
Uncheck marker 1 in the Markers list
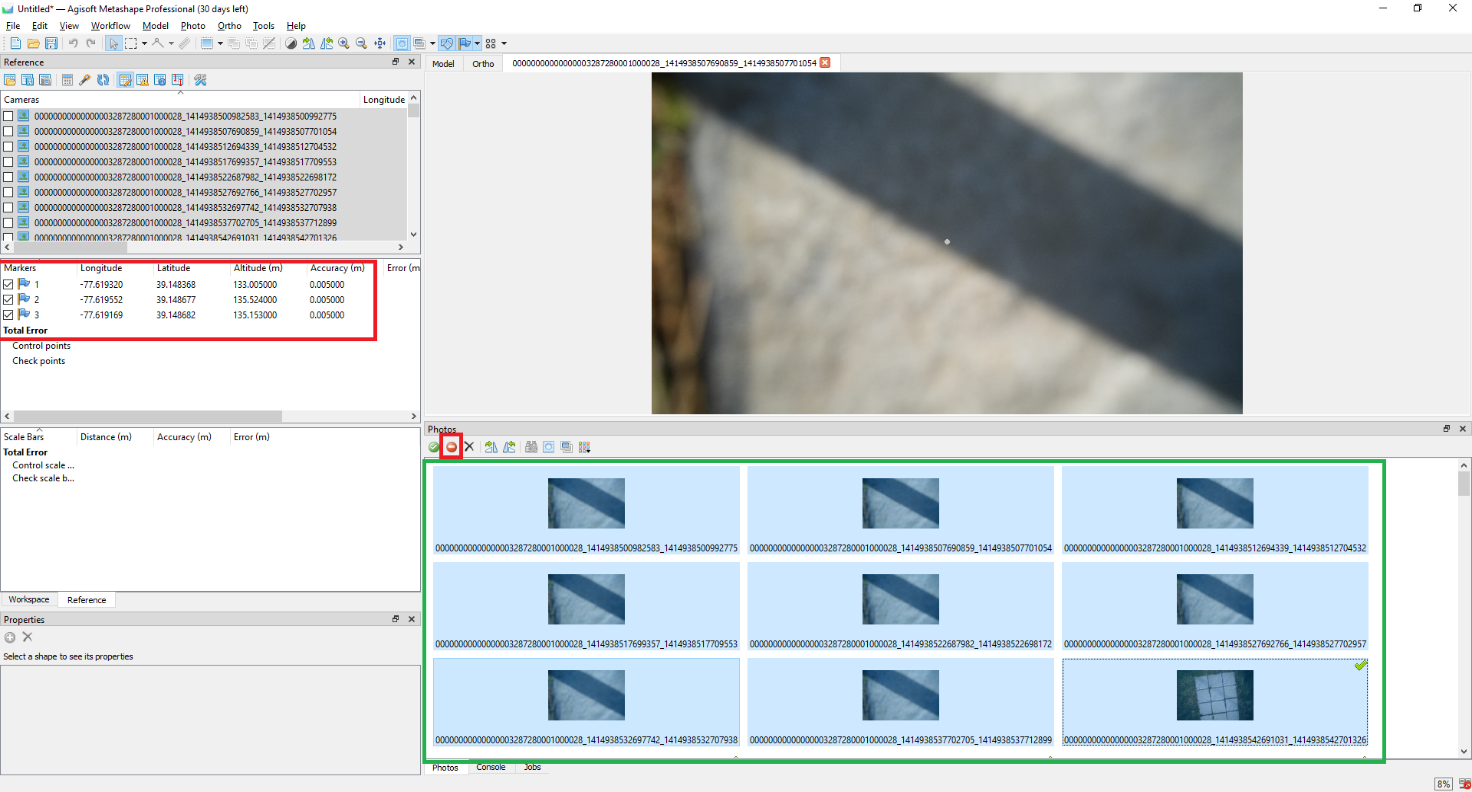[8, 284]
